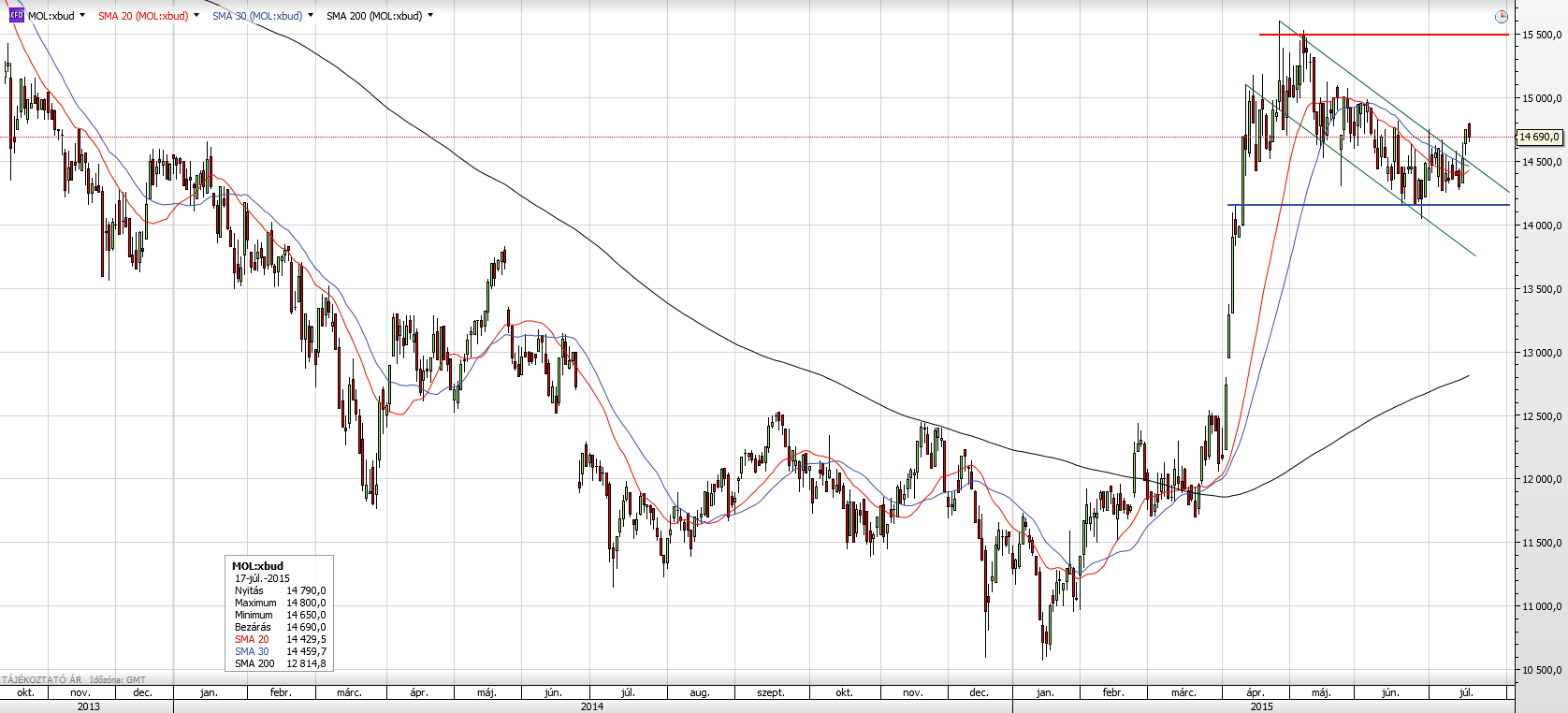1568x713 pixels.
Task: Click the Maximum 14 800,0 row
Action: tap(280, 603)
